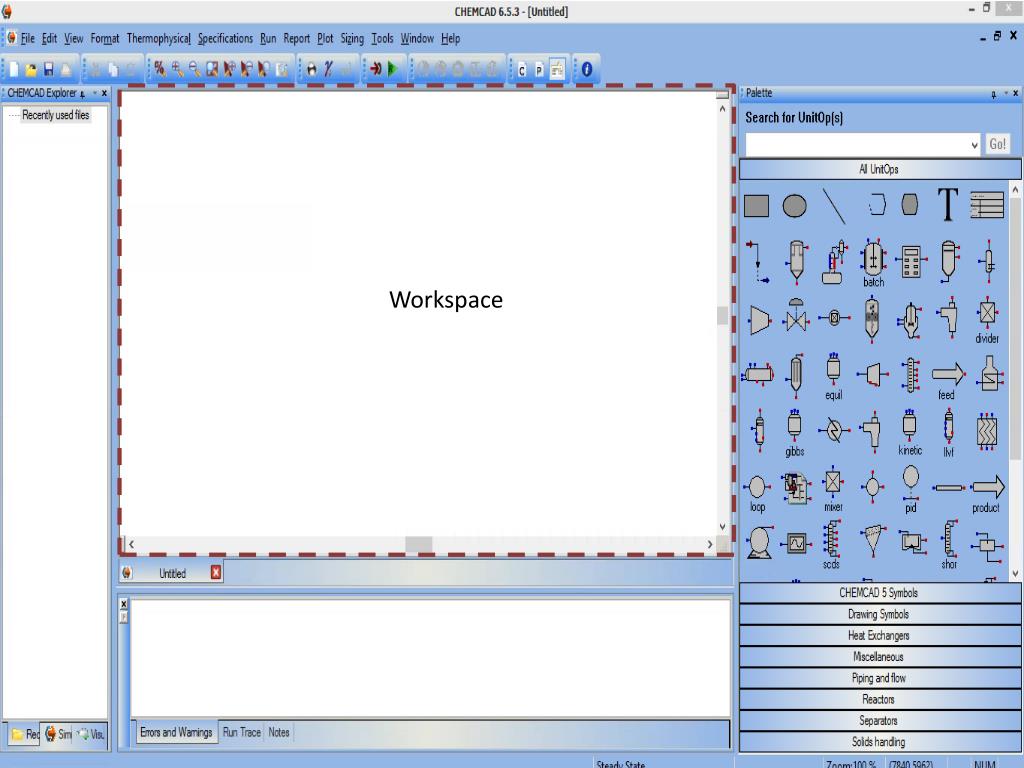Viewport: 1024px width, 768px height.
Task: Select the Ellipse drawing tool in palette
Action: [x=794, y=206]
